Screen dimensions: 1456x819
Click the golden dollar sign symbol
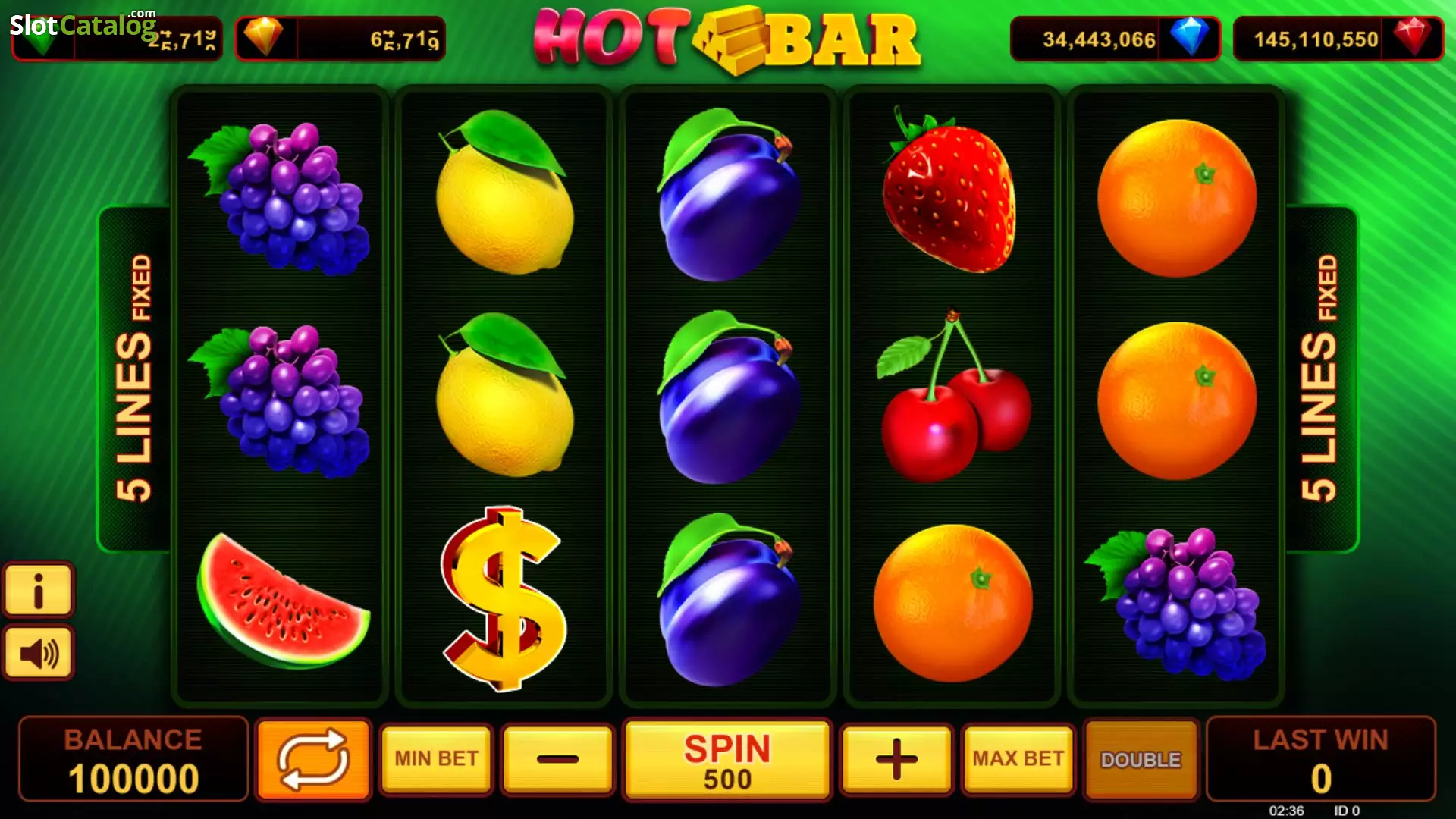coord(503,599)
